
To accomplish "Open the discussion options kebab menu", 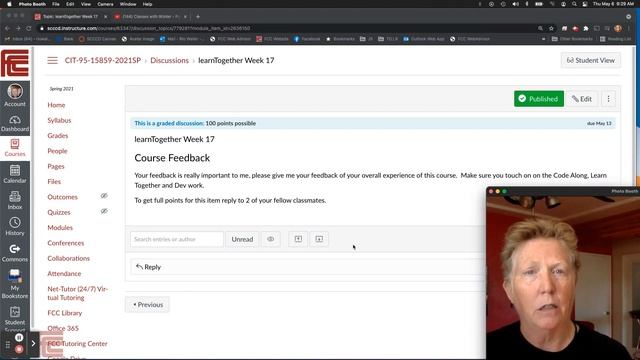I will click(x=608, y=99).
